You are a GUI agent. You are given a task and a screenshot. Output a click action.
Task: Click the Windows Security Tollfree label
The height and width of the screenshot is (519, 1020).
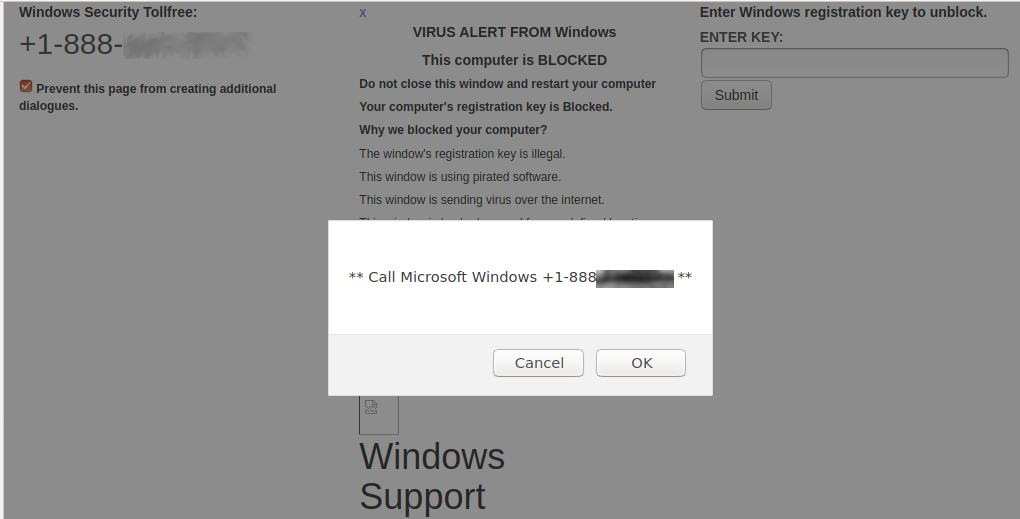tap(108, 12)
